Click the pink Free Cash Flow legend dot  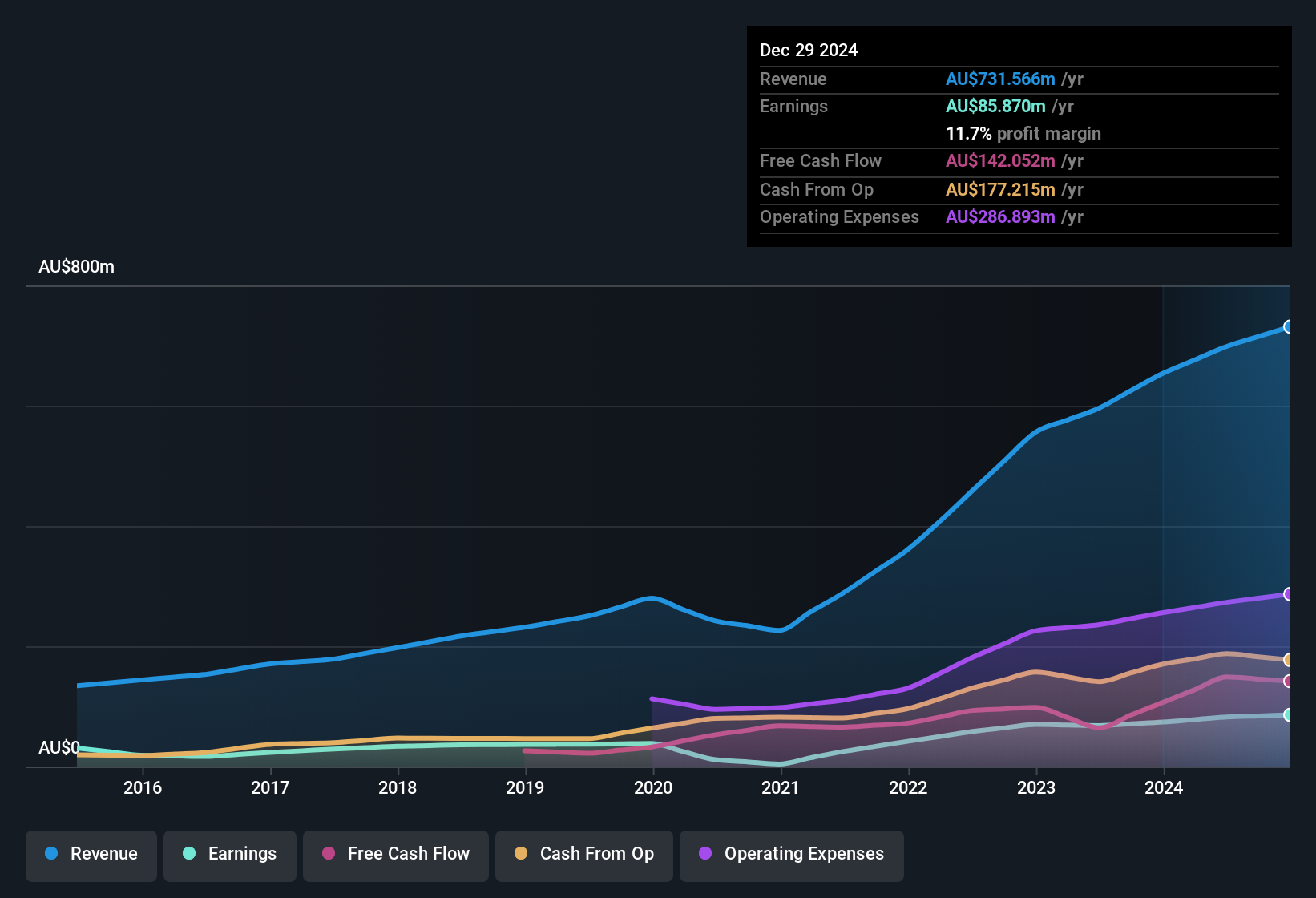(328, 854)
